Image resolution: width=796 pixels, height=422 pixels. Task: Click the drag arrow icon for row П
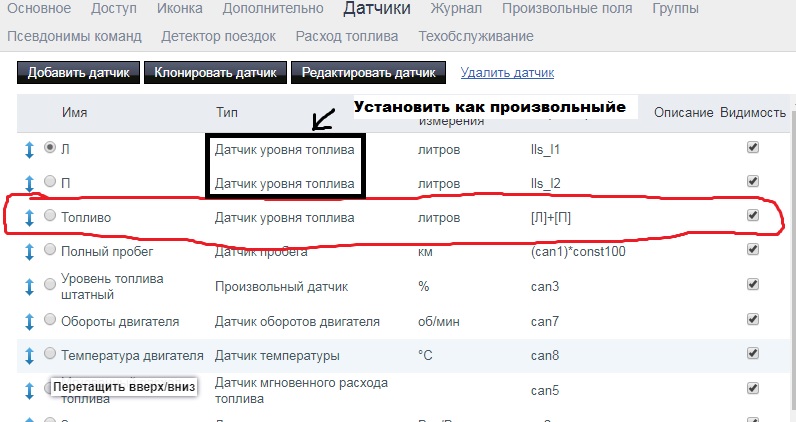[x=29, y=183]
